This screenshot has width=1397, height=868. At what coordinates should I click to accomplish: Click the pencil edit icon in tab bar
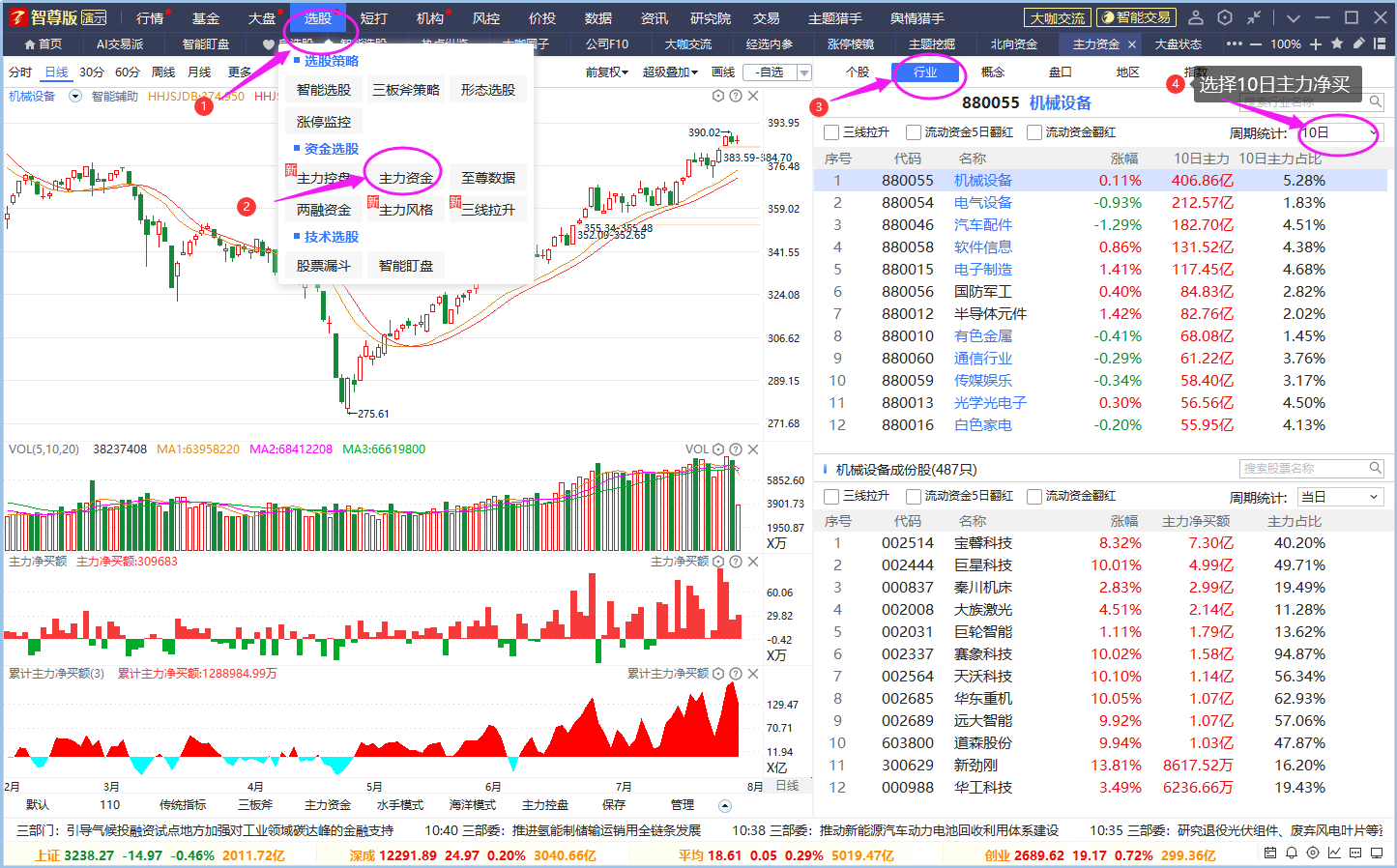click(x=1358, y=43)
